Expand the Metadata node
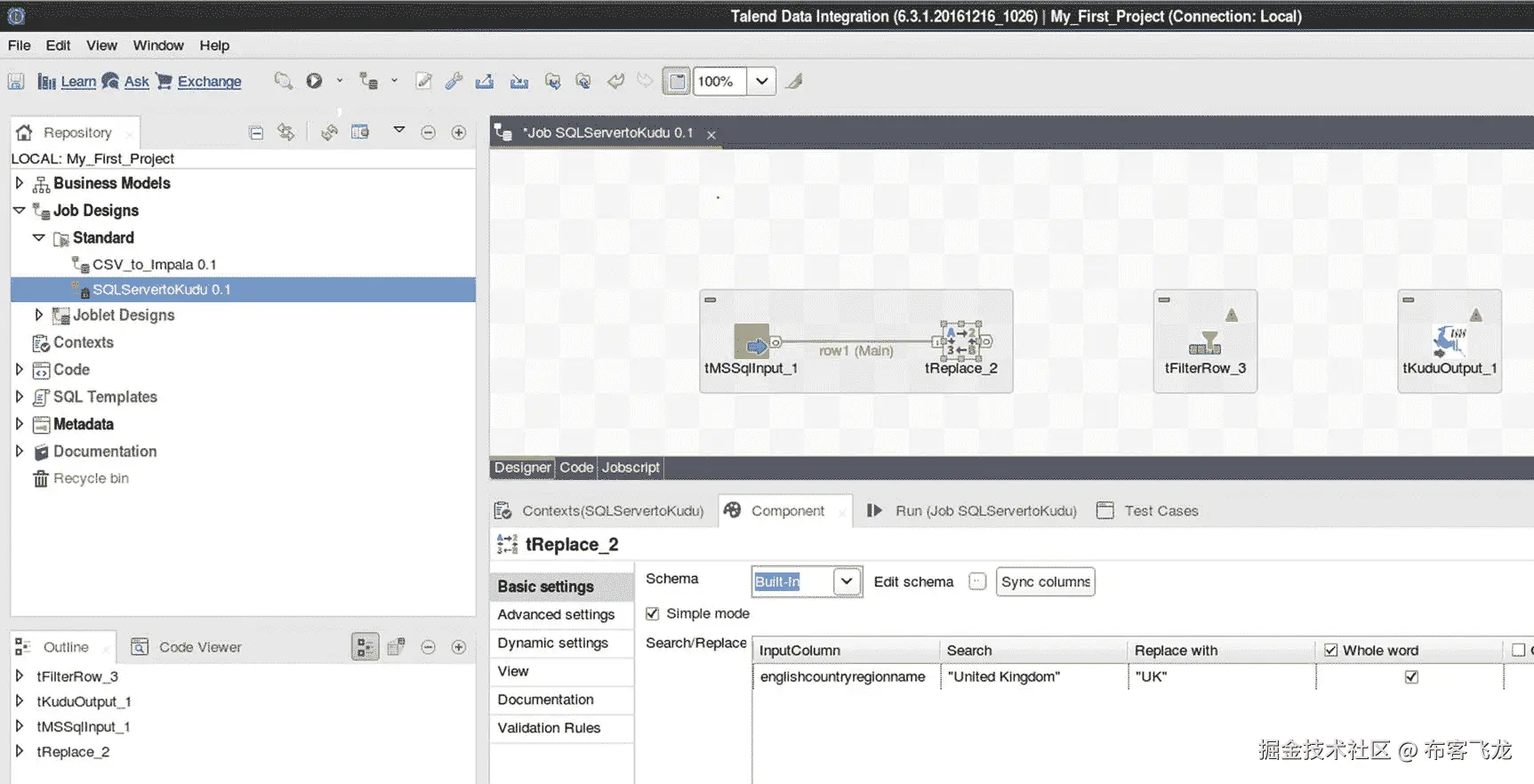Viewport: 1534px width, 784px height. 20,424
